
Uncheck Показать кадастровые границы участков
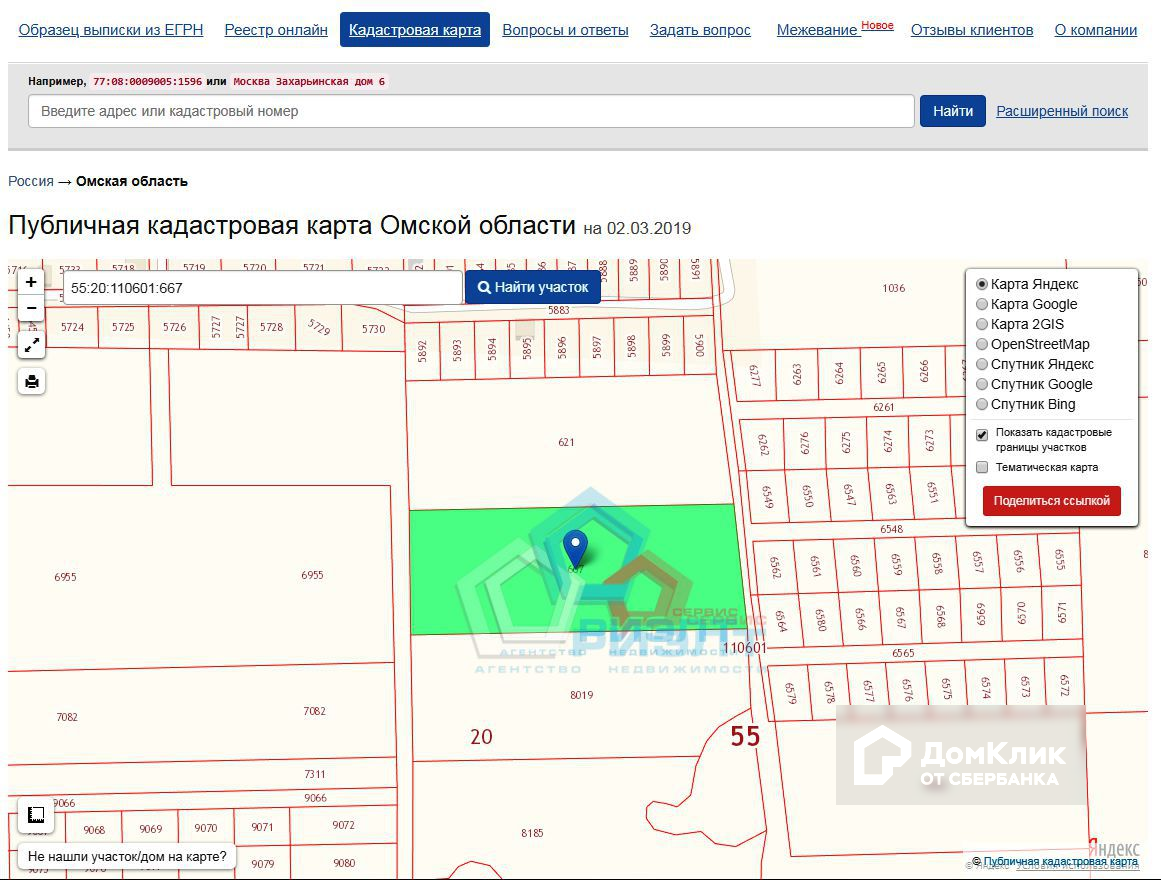pyautogui.click(x=982, y=435)
